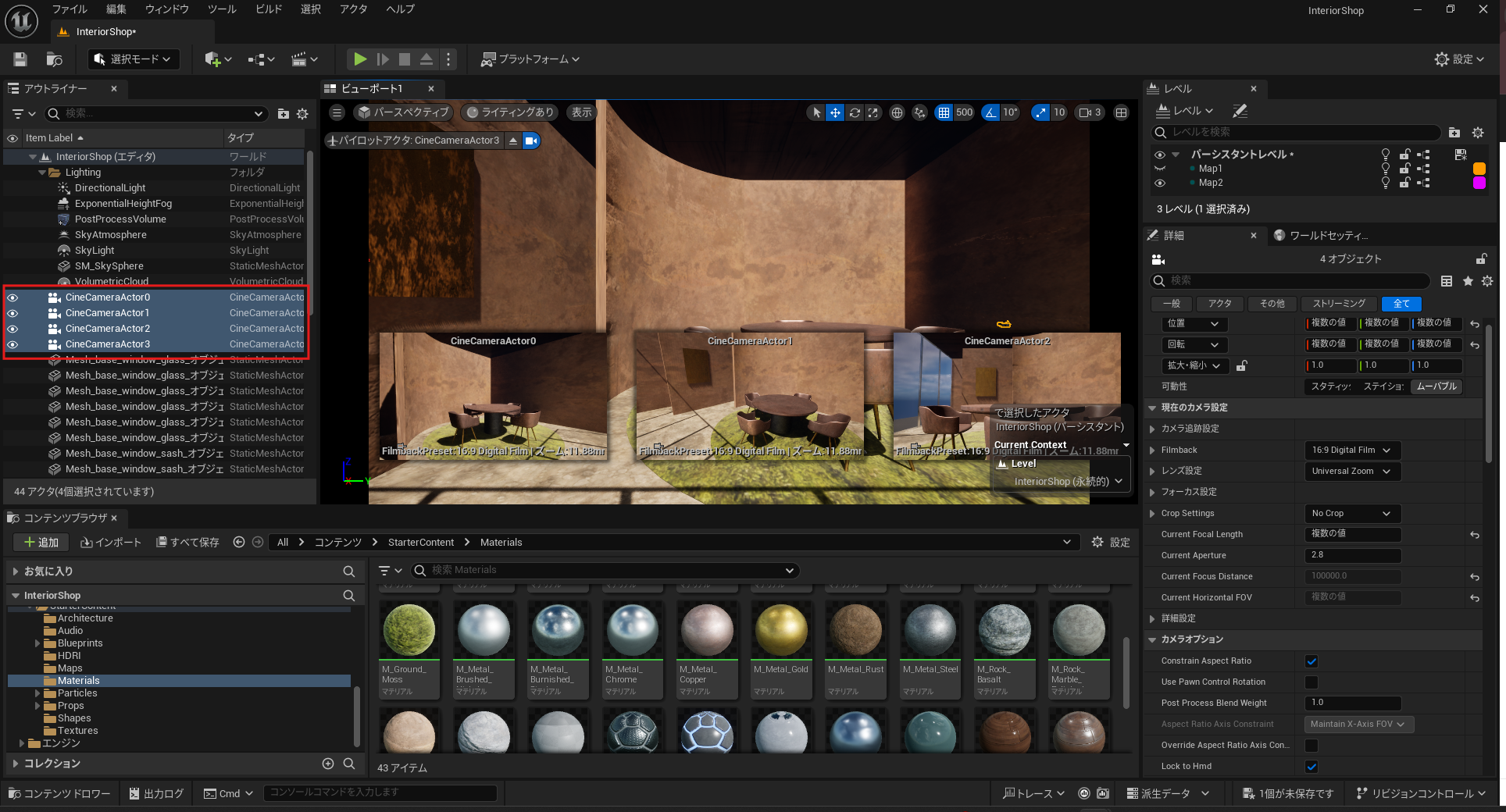Select the translate (move) gizmo tool in viewport

[x=835, y=112]
